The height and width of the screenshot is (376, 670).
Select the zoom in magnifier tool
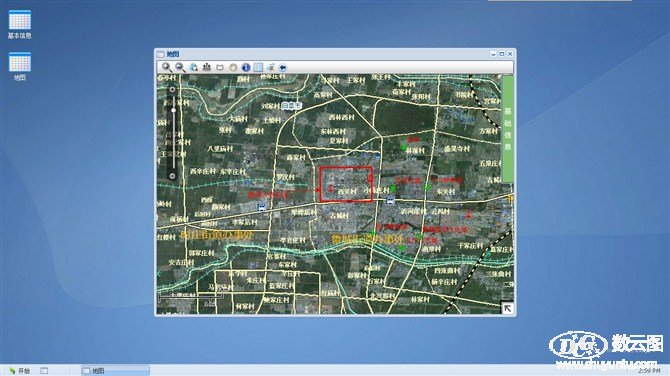click(167, 67)
